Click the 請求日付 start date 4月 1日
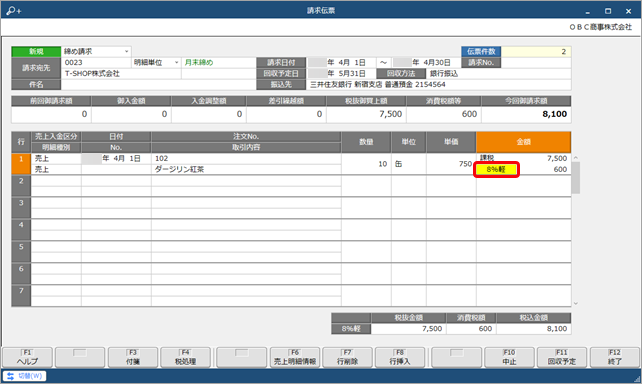642x384 pixels. (x=341, y=63)
